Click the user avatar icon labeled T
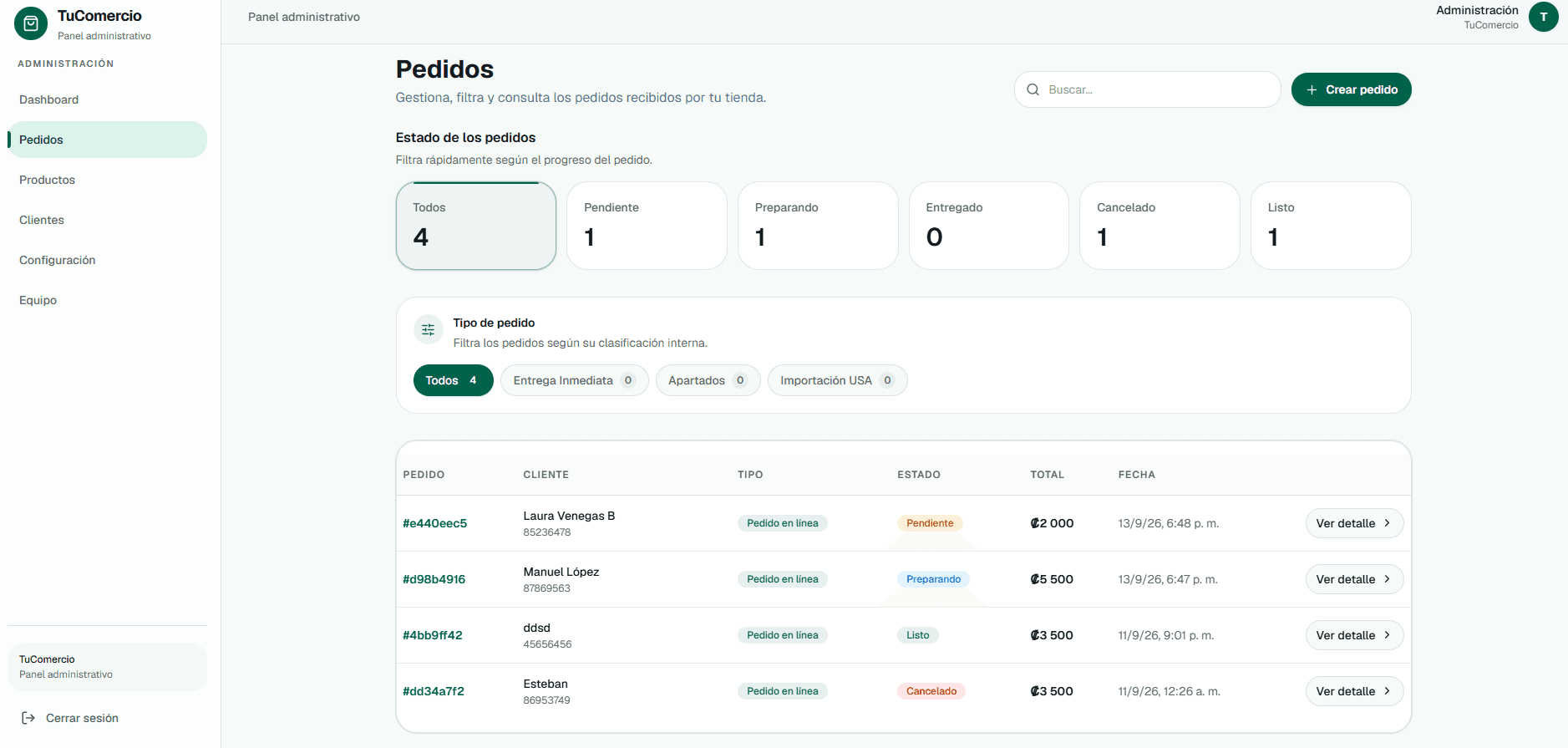The height and width of the screenshot is (748, 1568). (x=1543, y=17)
